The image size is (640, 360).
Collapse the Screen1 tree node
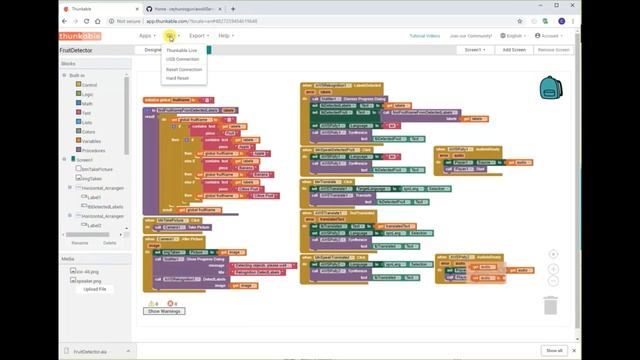64,160
